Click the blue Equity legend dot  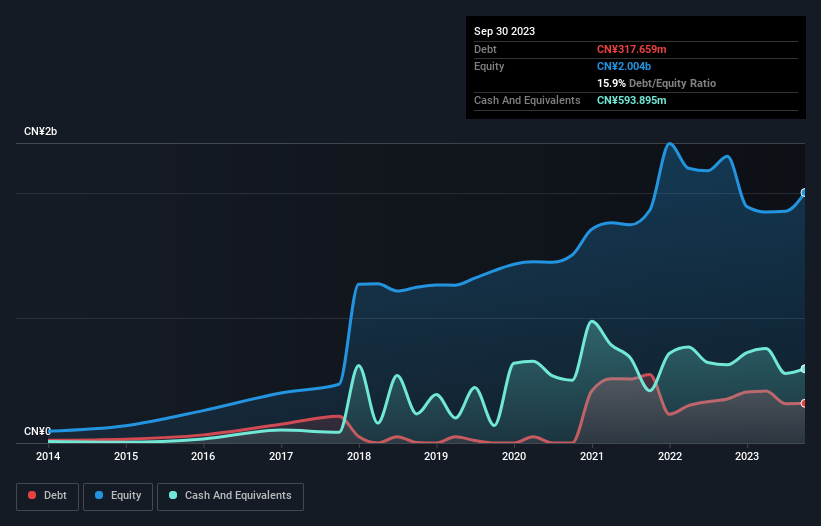point(99,495)
